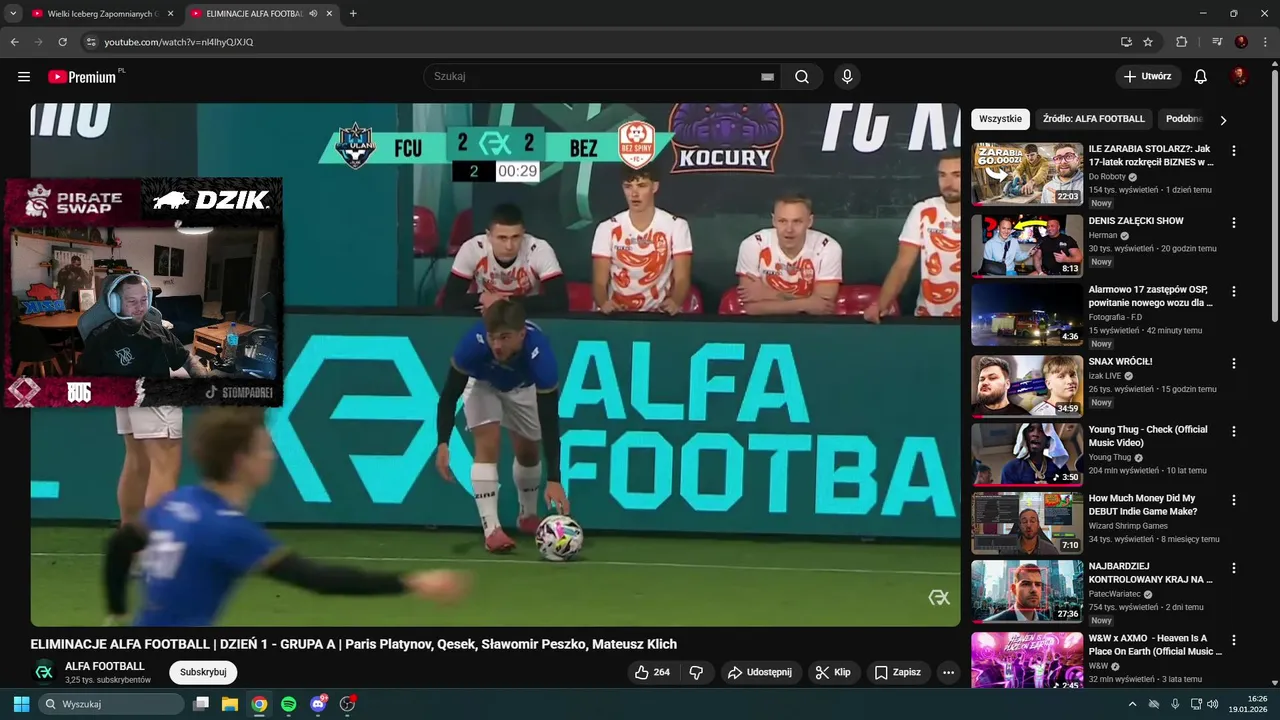Select the Źródło: ALFA FOOTBALL chip

(1093, 119)
